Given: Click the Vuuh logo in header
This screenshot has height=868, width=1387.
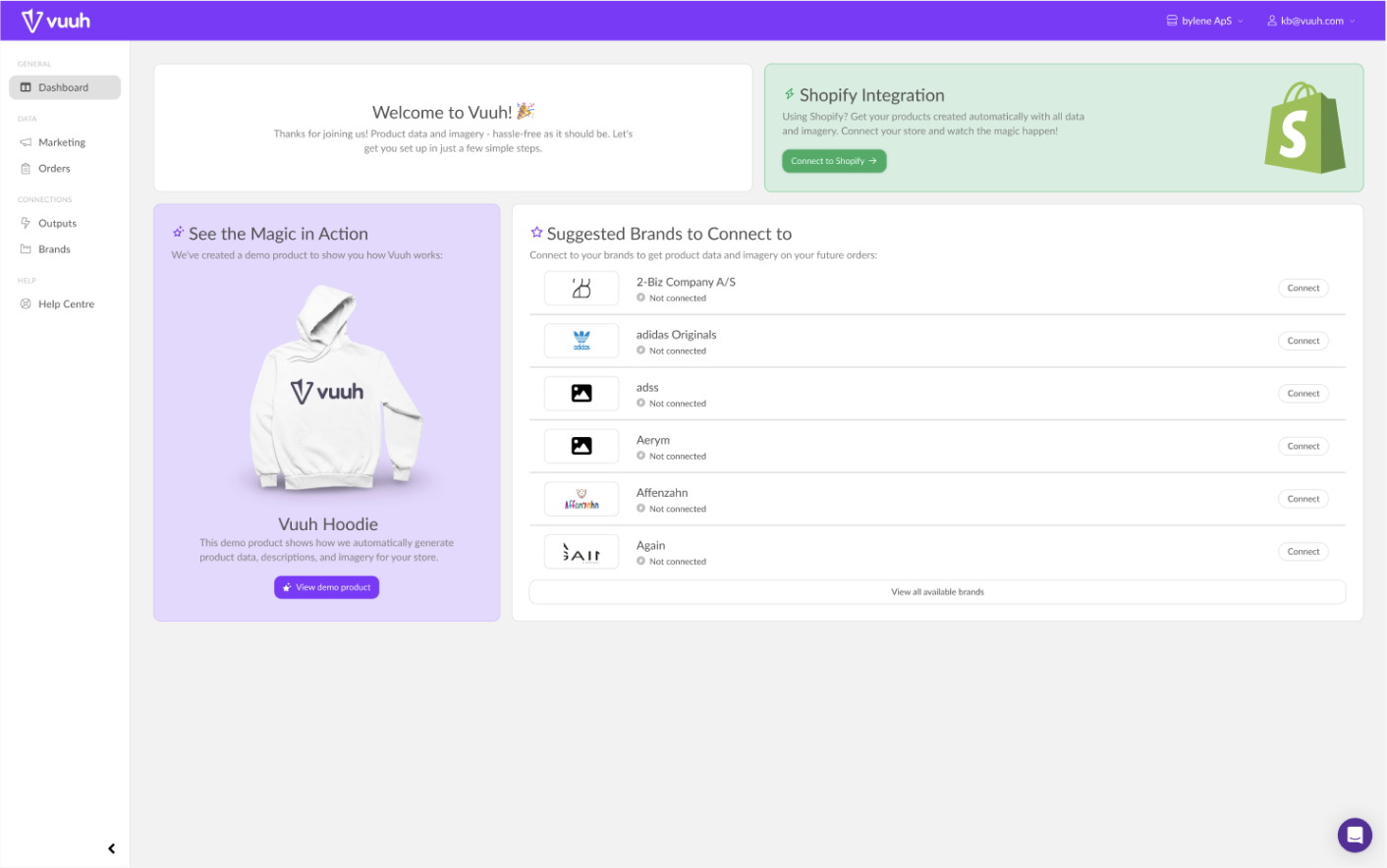Looking at the screenshot, I should (56, 21).
